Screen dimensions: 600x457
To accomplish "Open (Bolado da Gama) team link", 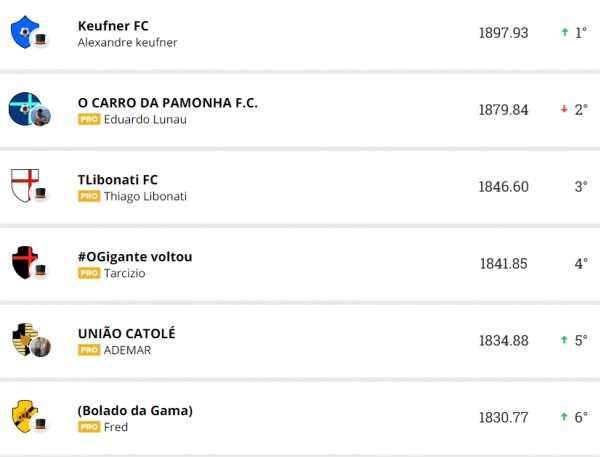I will (x=135, y=410).
